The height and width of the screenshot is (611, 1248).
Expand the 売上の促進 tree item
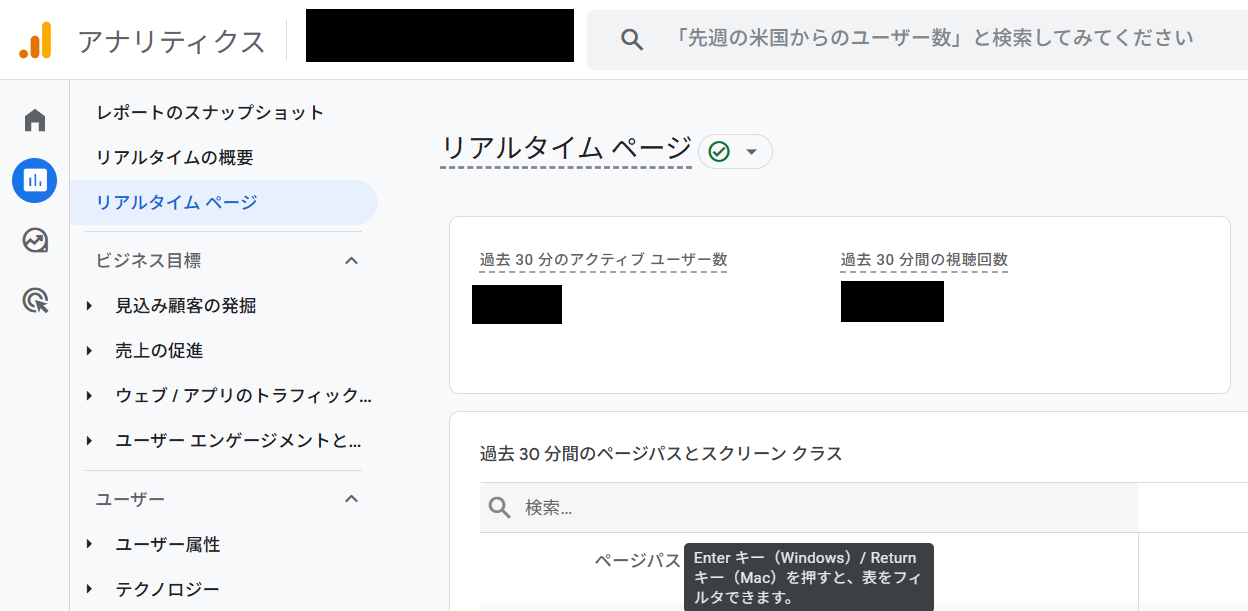90,351
